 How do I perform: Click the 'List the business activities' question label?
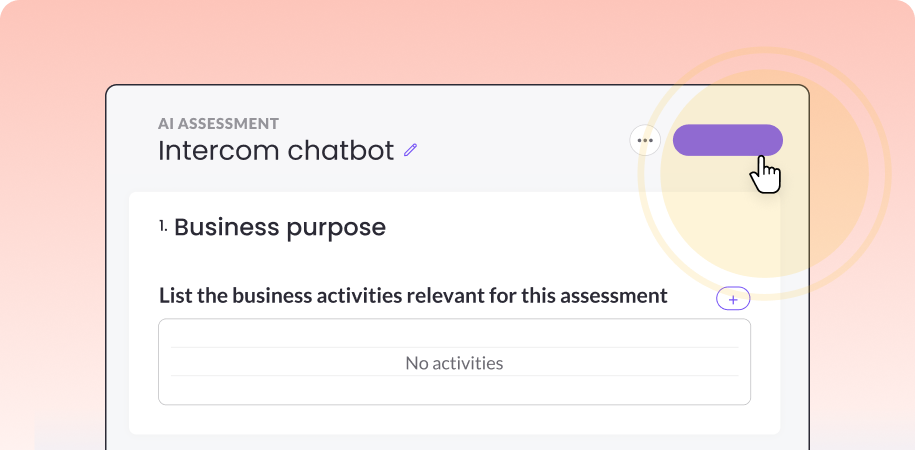(x=413, y=296)
